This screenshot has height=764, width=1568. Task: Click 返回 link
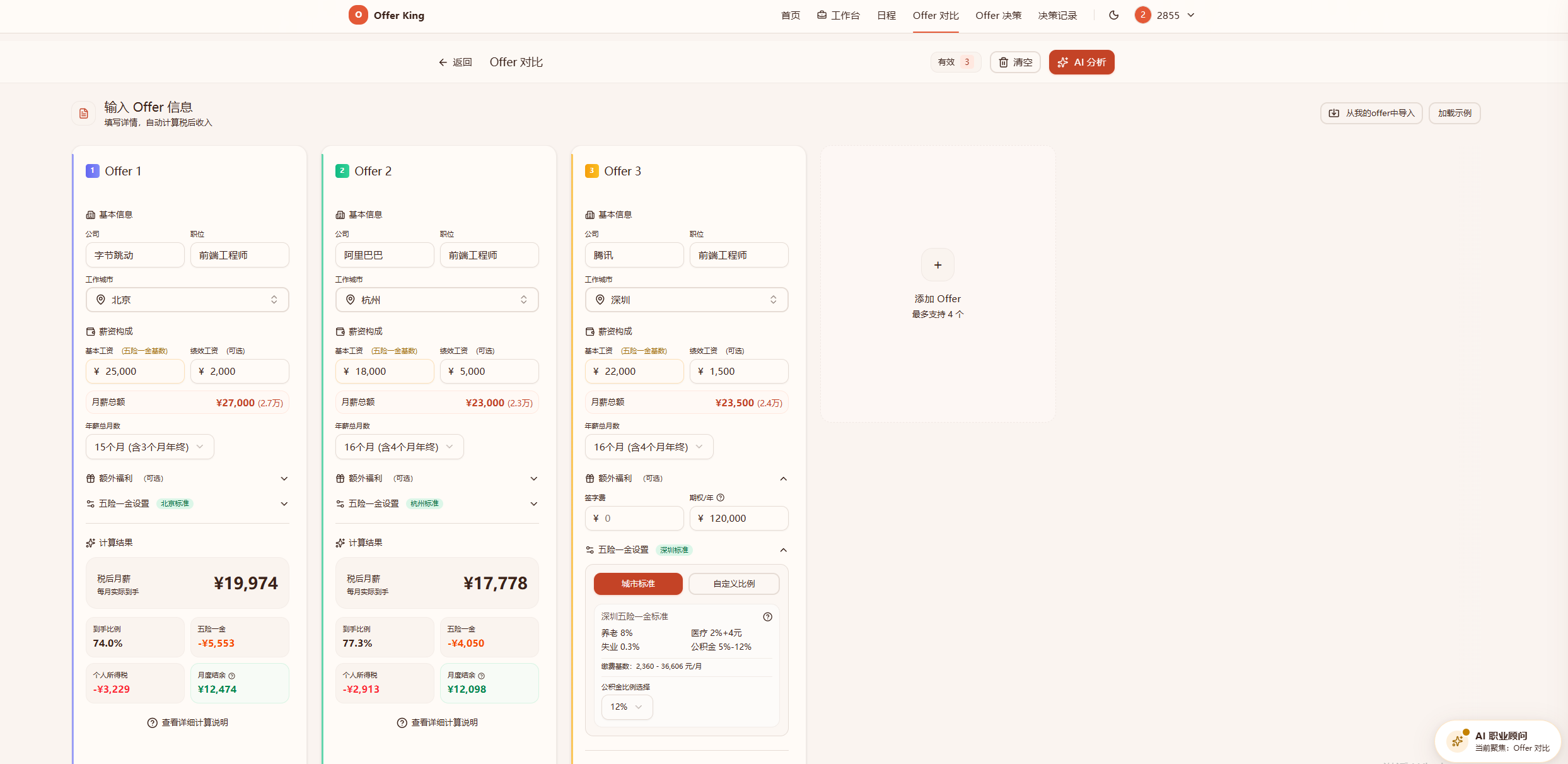(455, 62)
